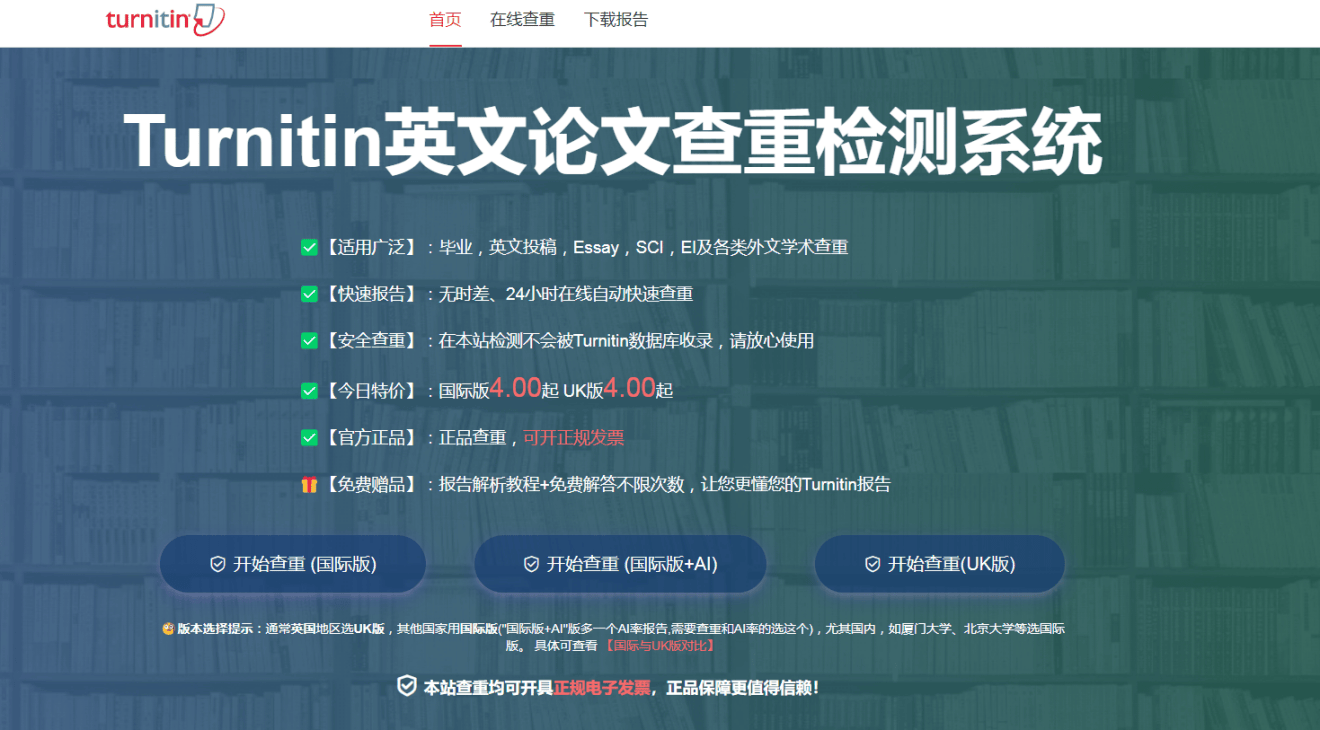Click green check mark next to 官方正品
The width and height of the screenshot is (1320, 730).
[309, 437]
